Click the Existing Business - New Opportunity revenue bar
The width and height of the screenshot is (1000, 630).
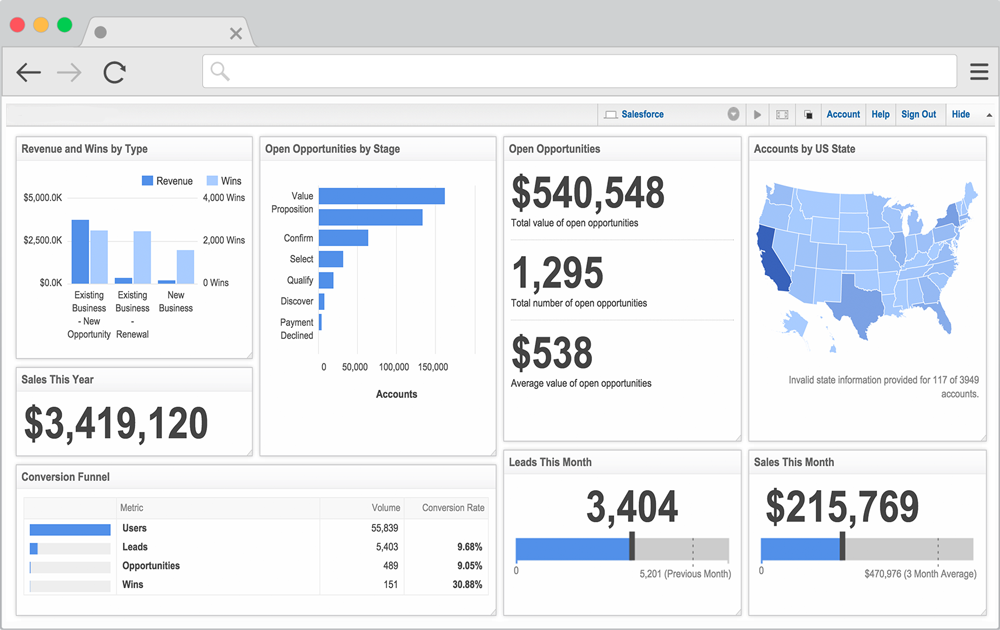(x=80, y=251)
